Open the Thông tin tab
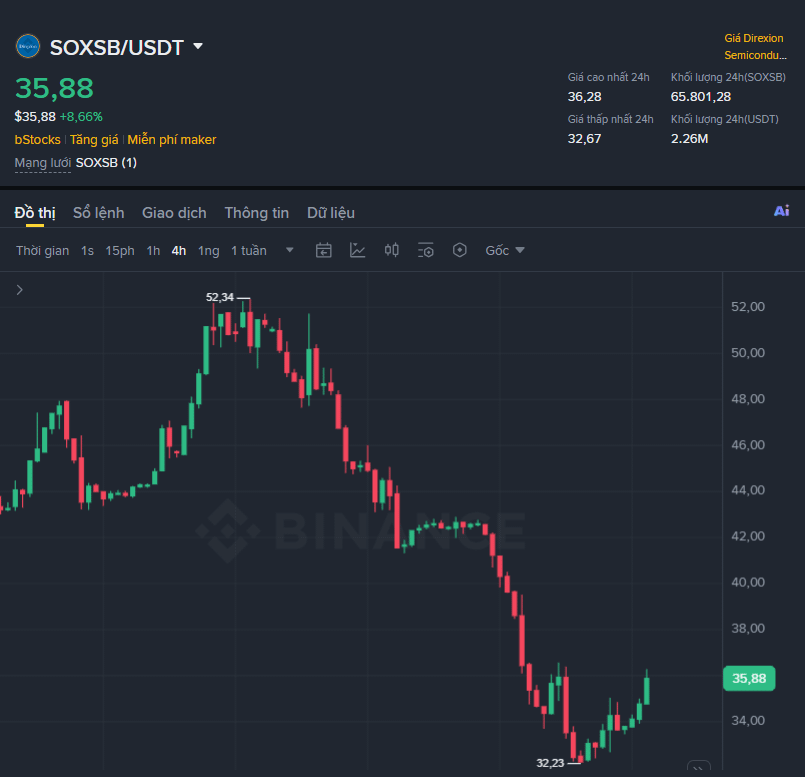805x777 pixels. click(x=257, y=213)
